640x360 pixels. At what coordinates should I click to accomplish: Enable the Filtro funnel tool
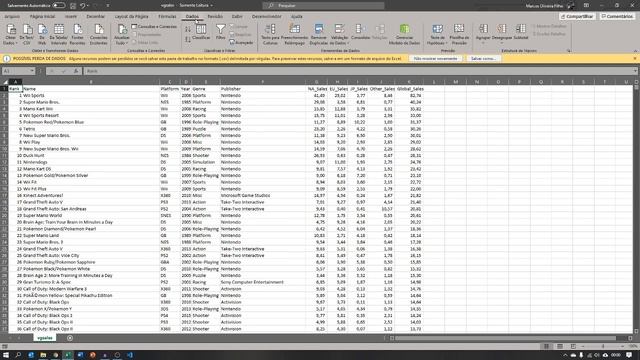220,32
